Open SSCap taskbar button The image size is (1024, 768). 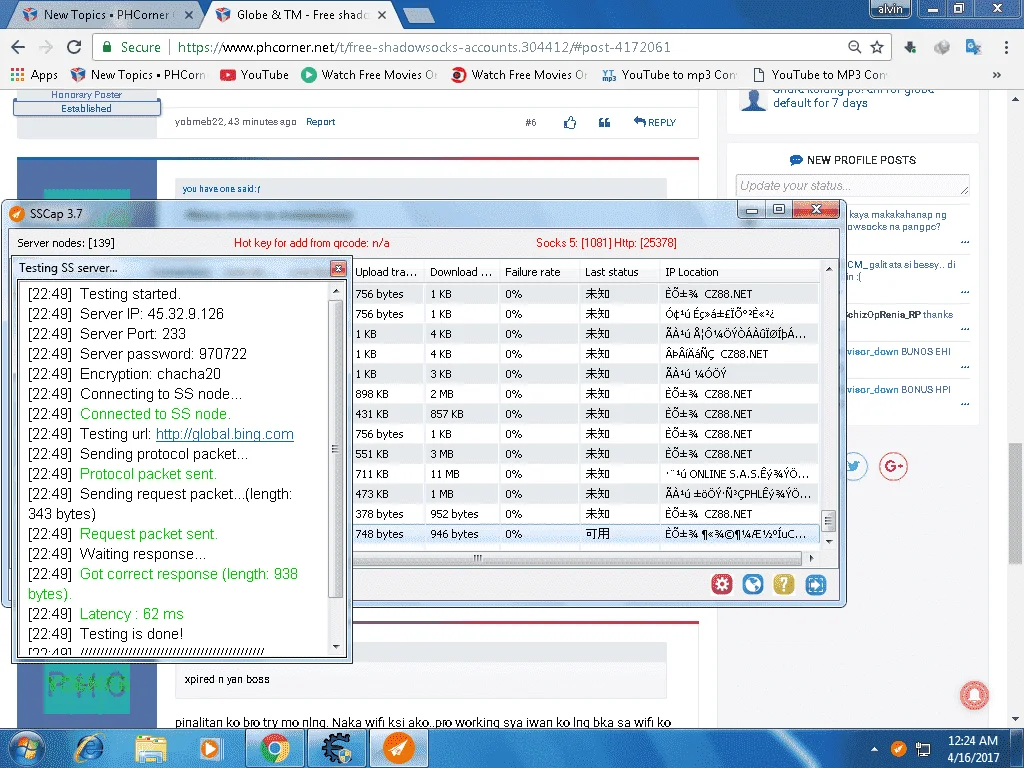point(399,748)
